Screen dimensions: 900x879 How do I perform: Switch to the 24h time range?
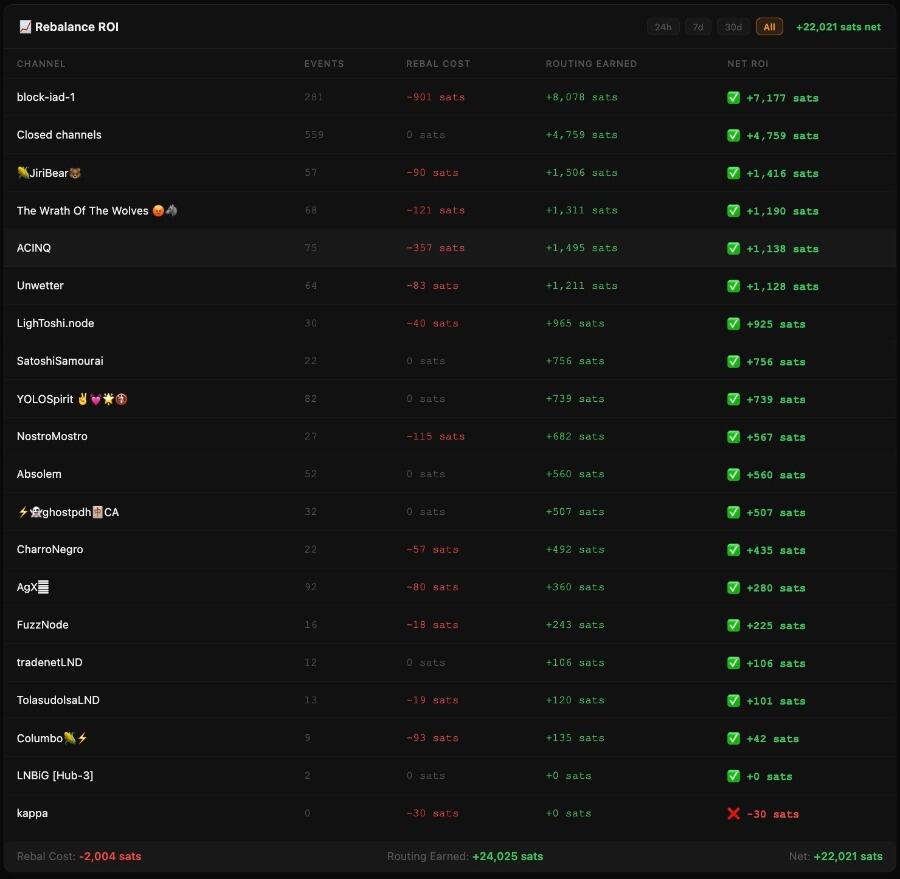[663, 27]
